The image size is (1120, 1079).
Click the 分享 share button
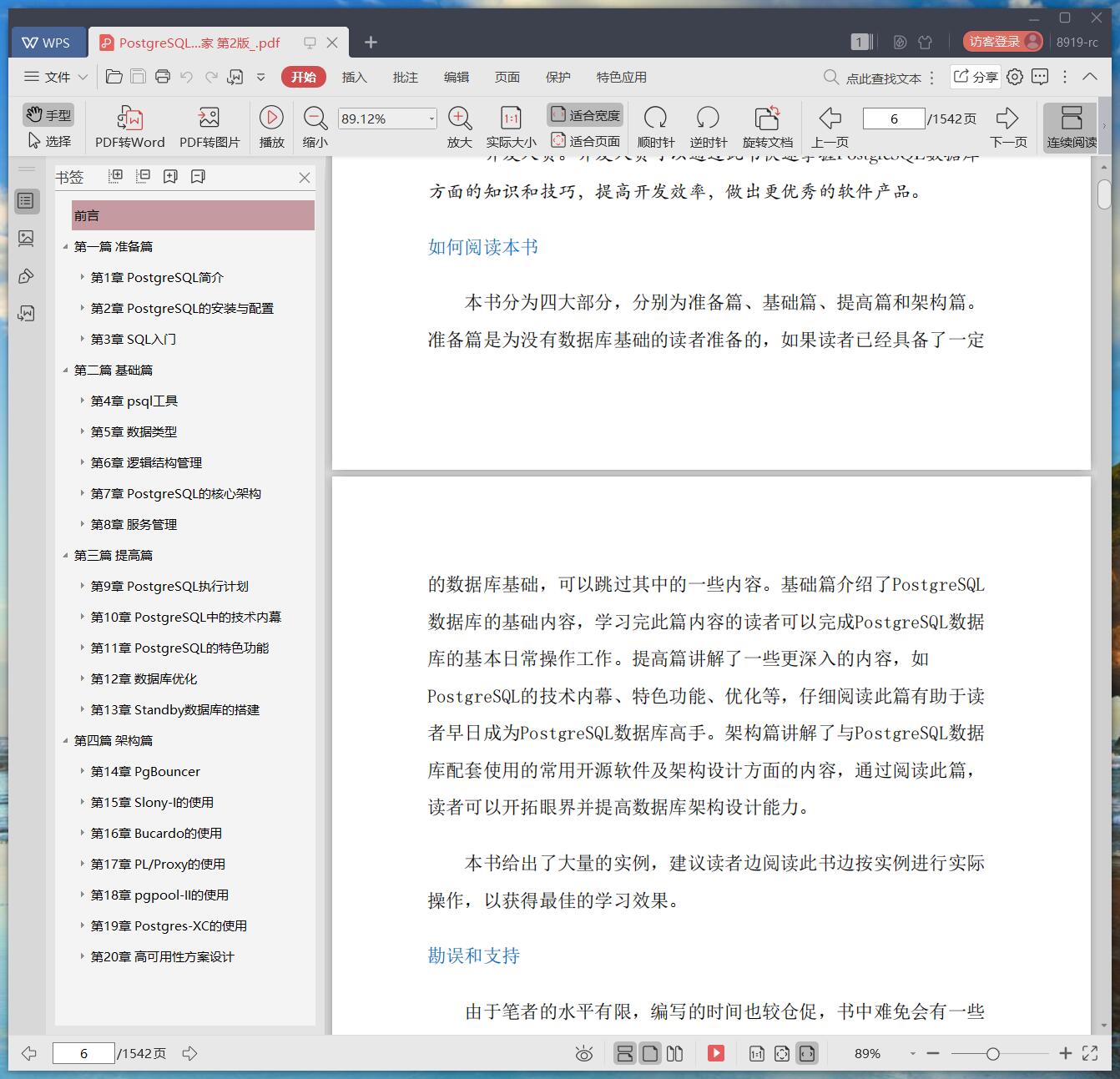point(976,77)
